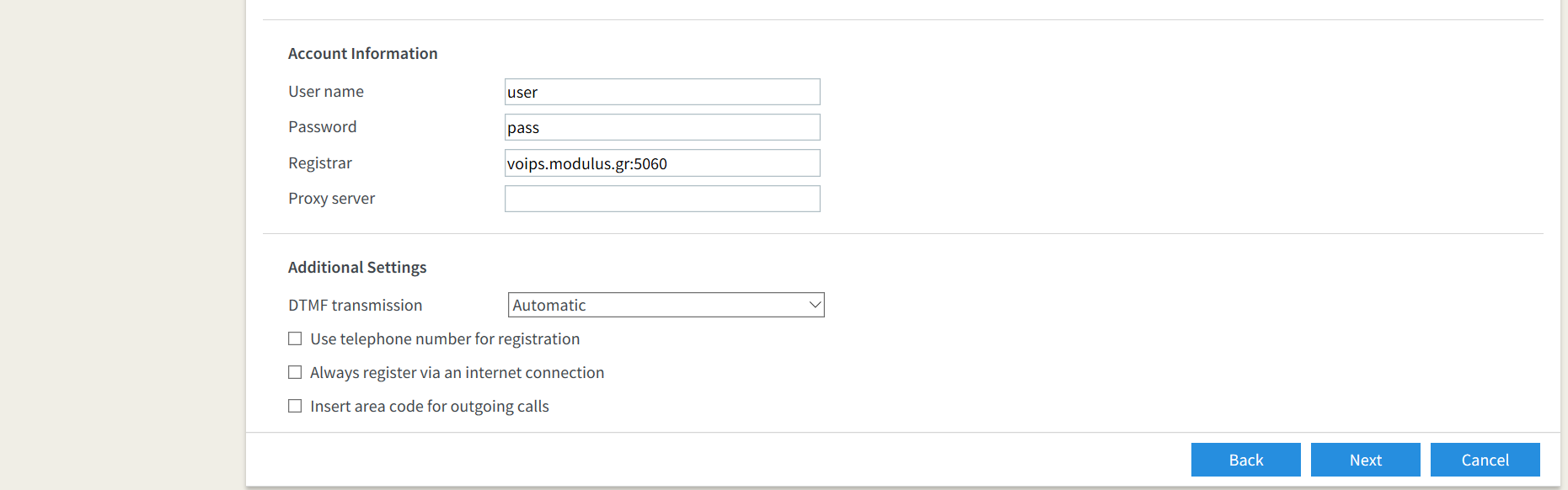Click the Account Information heading
Image resolution: width=1568 pixels, height=490 pixels.
pos(363,54)
